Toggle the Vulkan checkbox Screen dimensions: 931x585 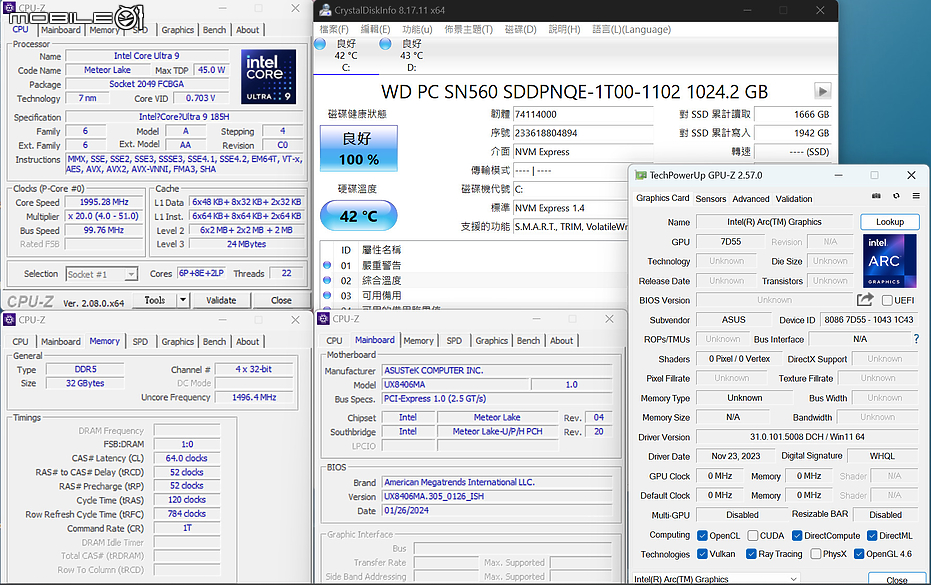[x=702, y=554]
